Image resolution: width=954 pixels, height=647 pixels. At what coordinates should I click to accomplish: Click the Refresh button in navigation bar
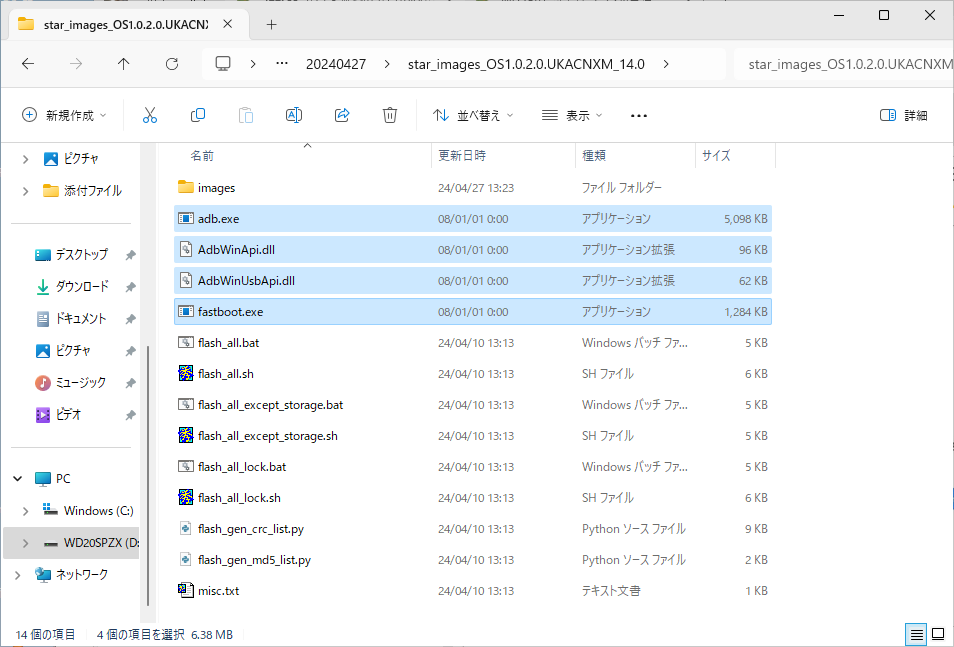coord(172,64)
